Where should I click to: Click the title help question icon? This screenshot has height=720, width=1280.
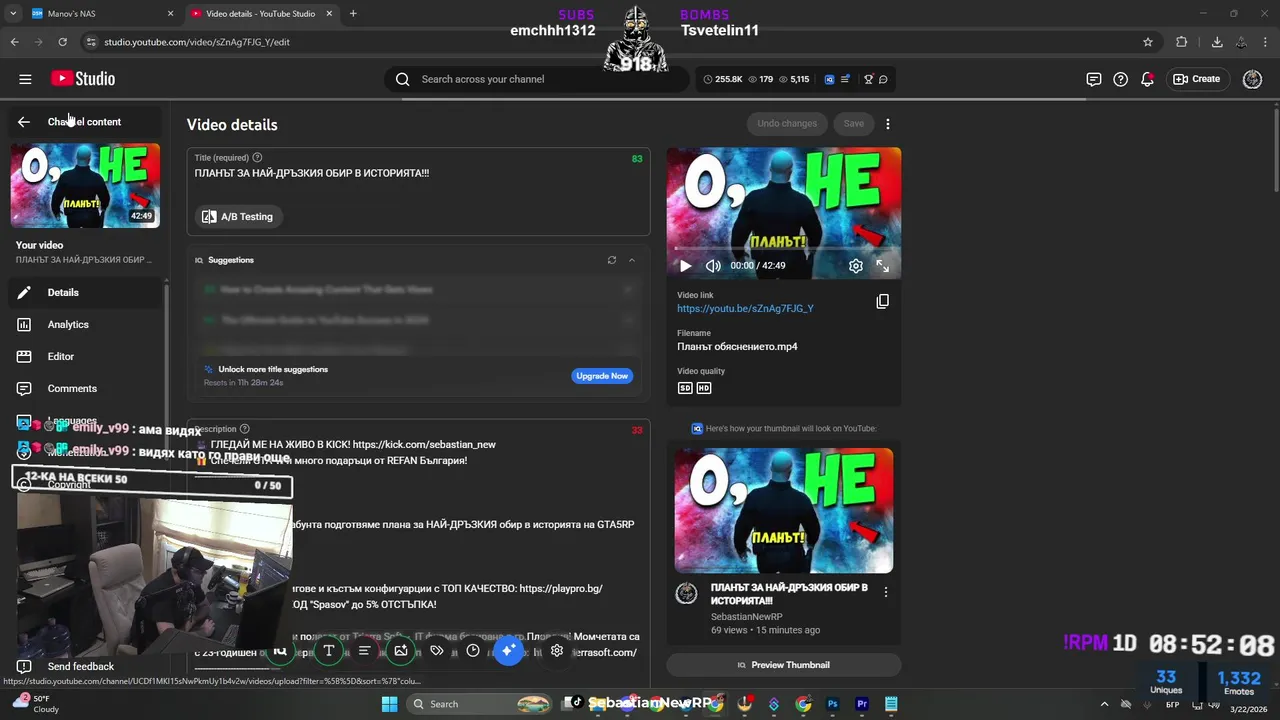(257, 158)
